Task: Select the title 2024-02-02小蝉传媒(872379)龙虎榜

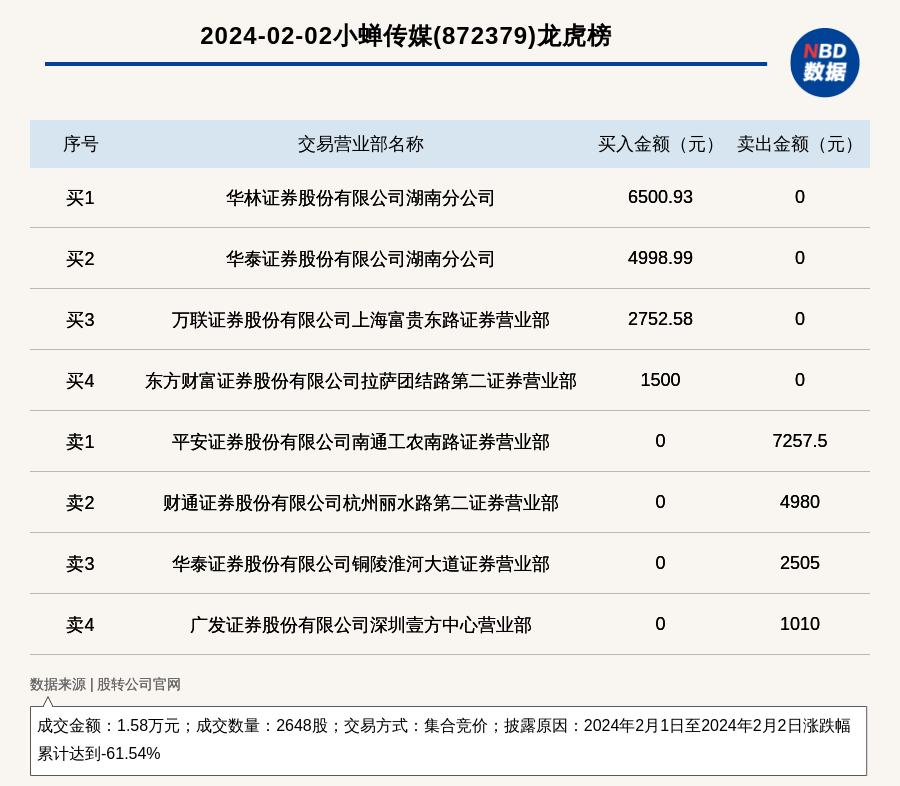Action: click(405, 36)
